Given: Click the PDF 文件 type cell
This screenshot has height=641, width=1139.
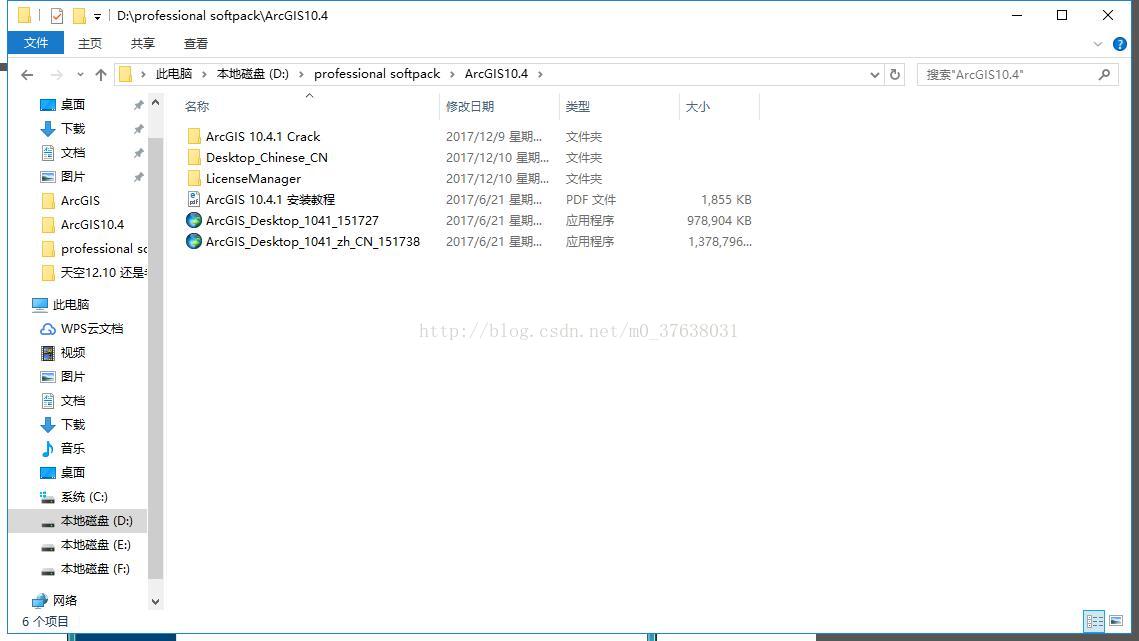Looking at the screenshot, I should [591, 200].
